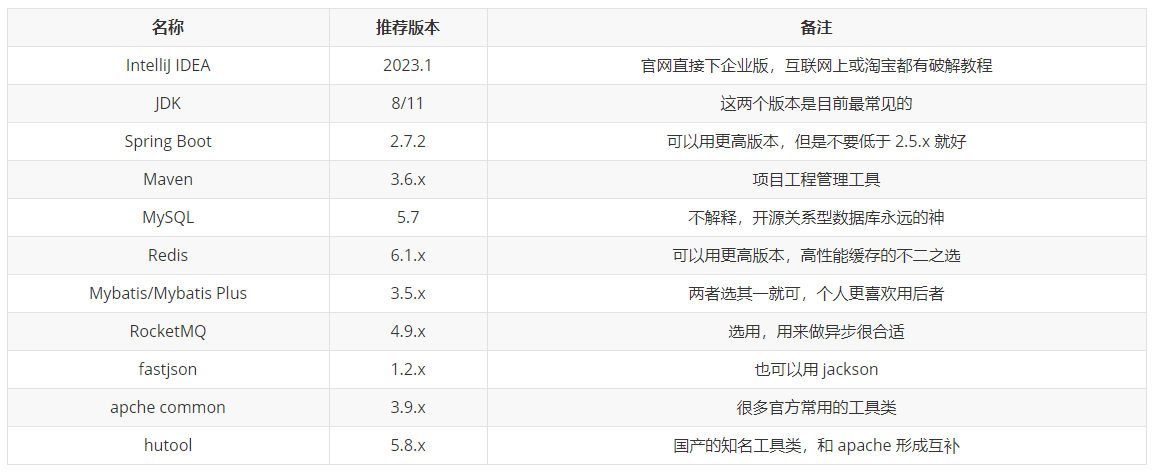1158x473 pixels.
Task: Select the RocketMQ name cell
Action: [168, 332]
